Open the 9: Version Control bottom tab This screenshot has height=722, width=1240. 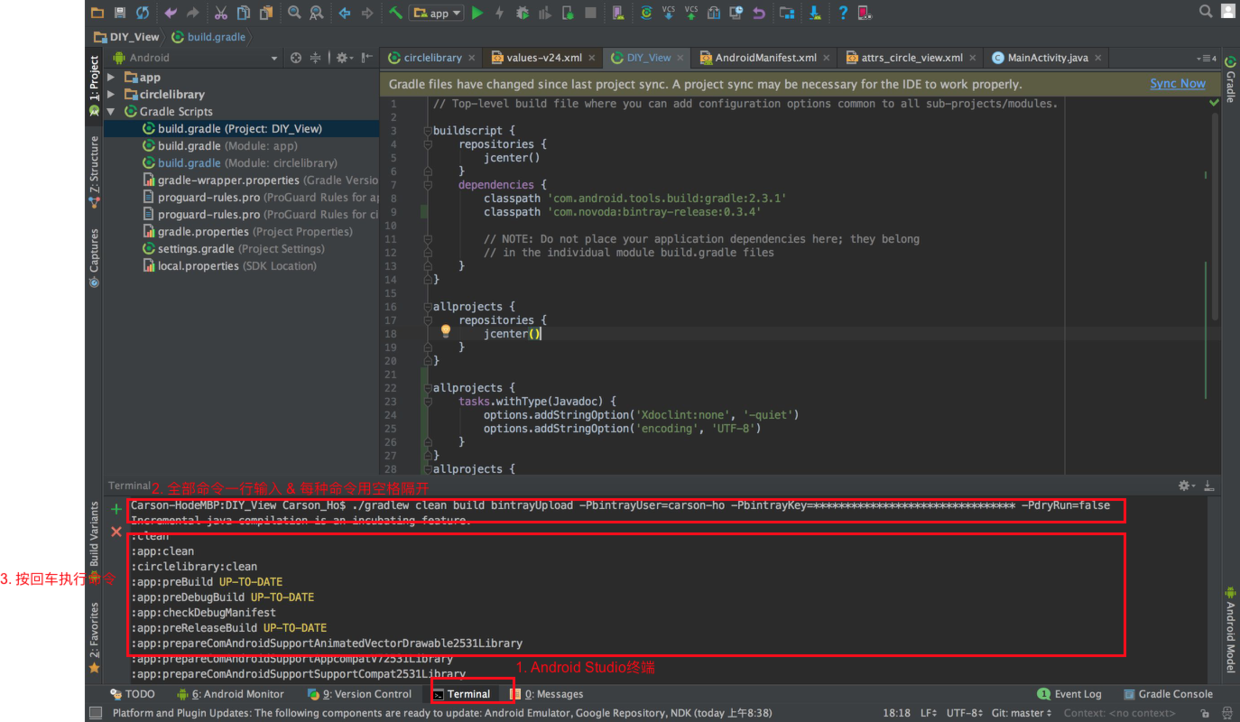360,694
